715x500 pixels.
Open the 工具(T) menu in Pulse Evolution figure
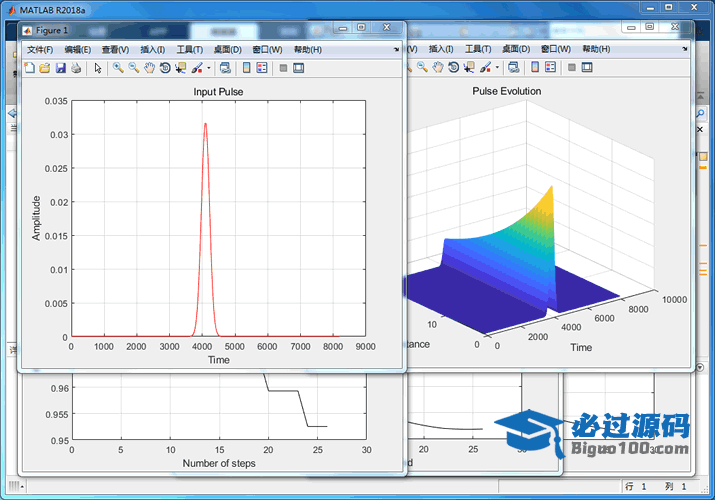pyautogui.click(x=478, y=49)
